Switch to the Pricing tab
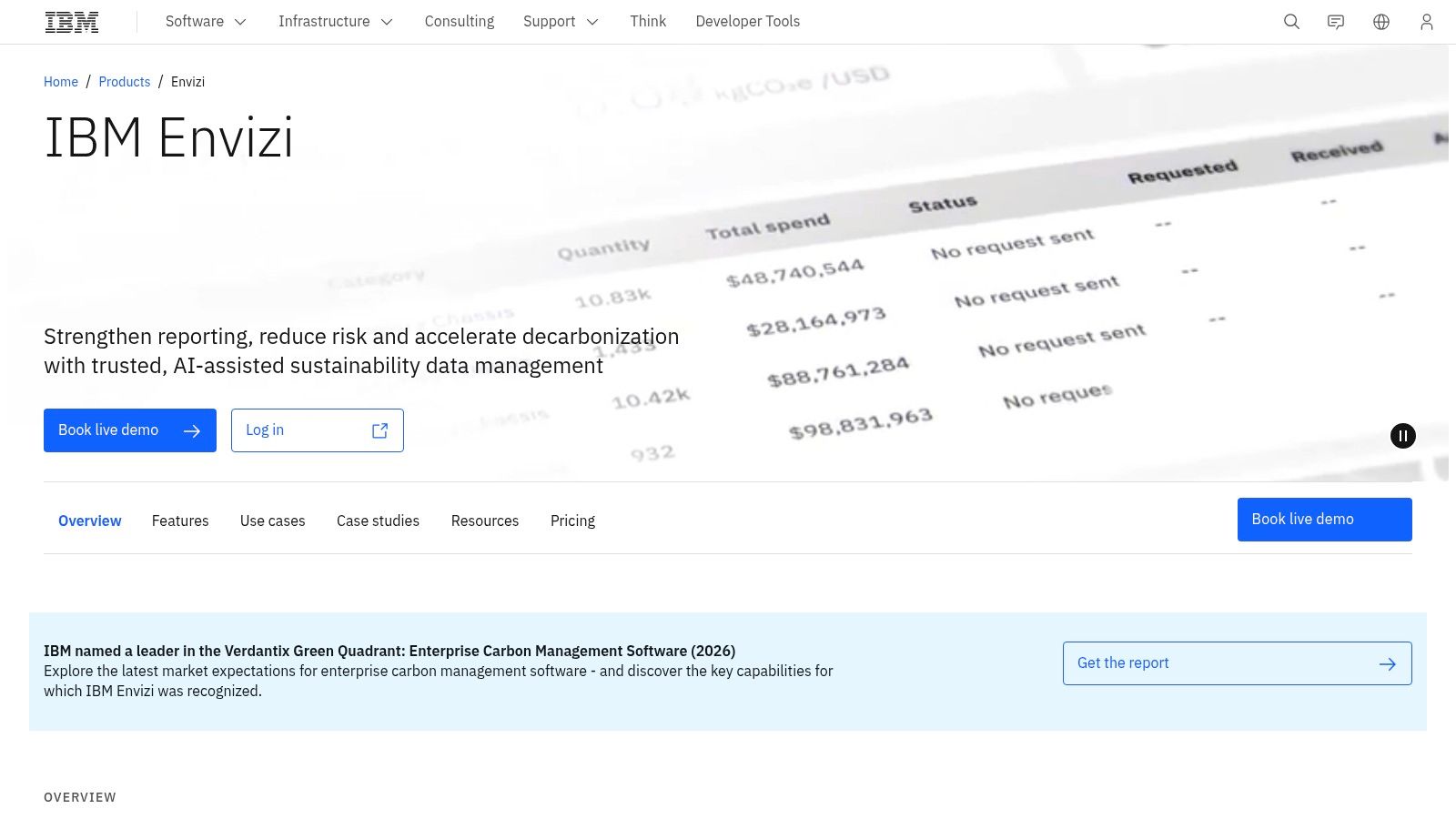Screen dimensions: 1456x819 click(572, 521)
